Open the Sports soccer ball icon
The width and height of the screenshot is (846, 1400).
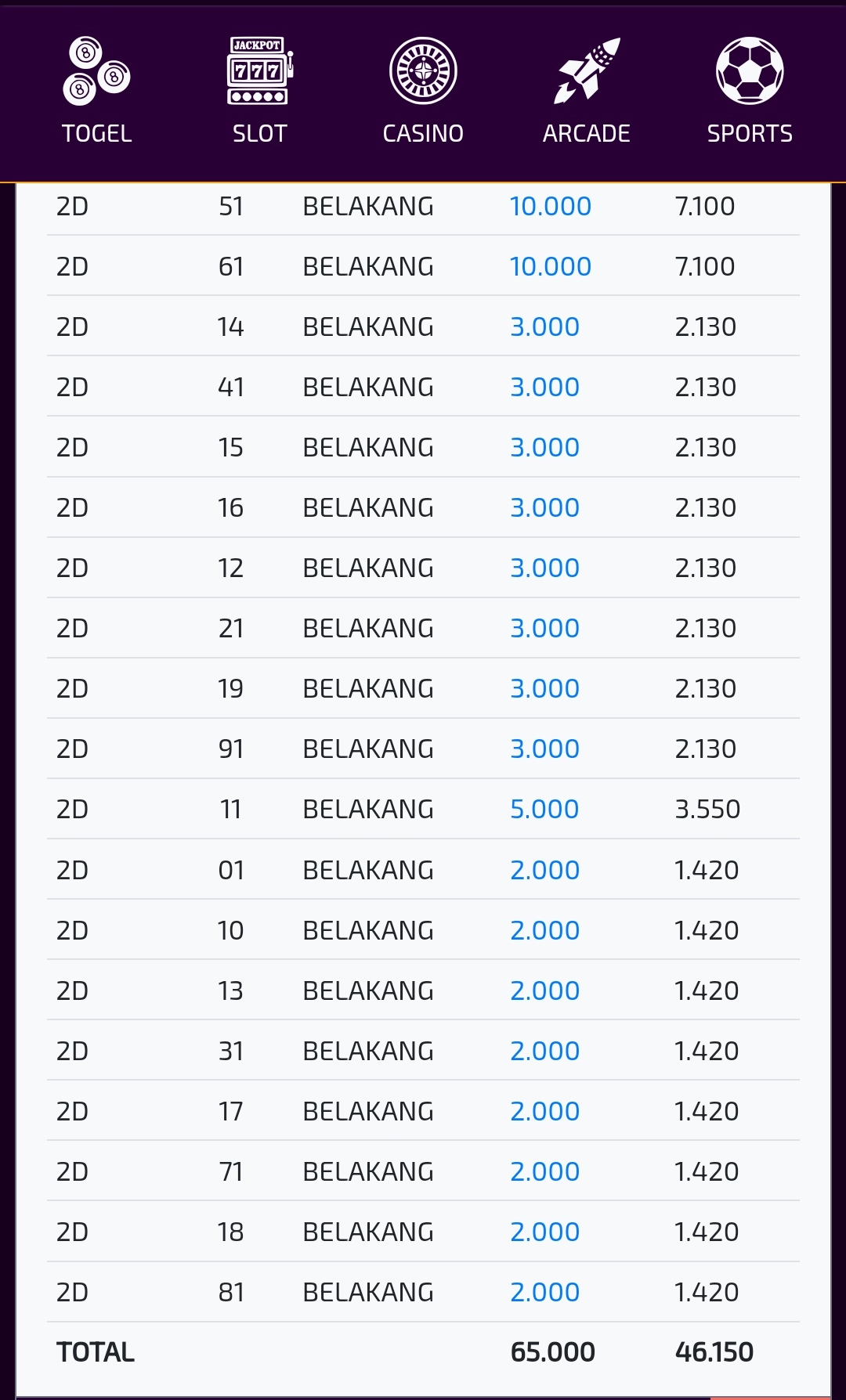750,71
